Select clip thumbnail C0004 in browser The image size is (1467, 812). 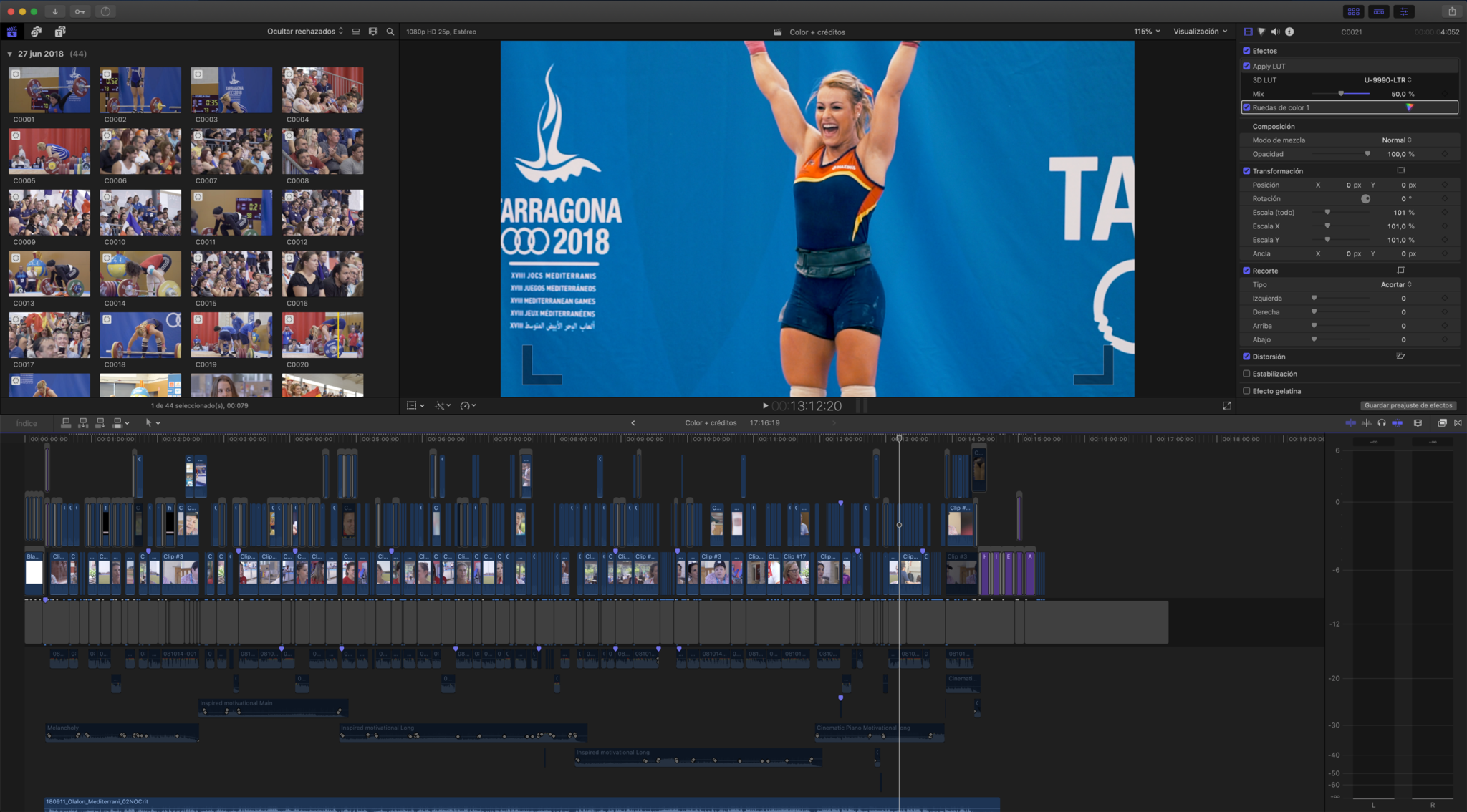coord(322,90)
